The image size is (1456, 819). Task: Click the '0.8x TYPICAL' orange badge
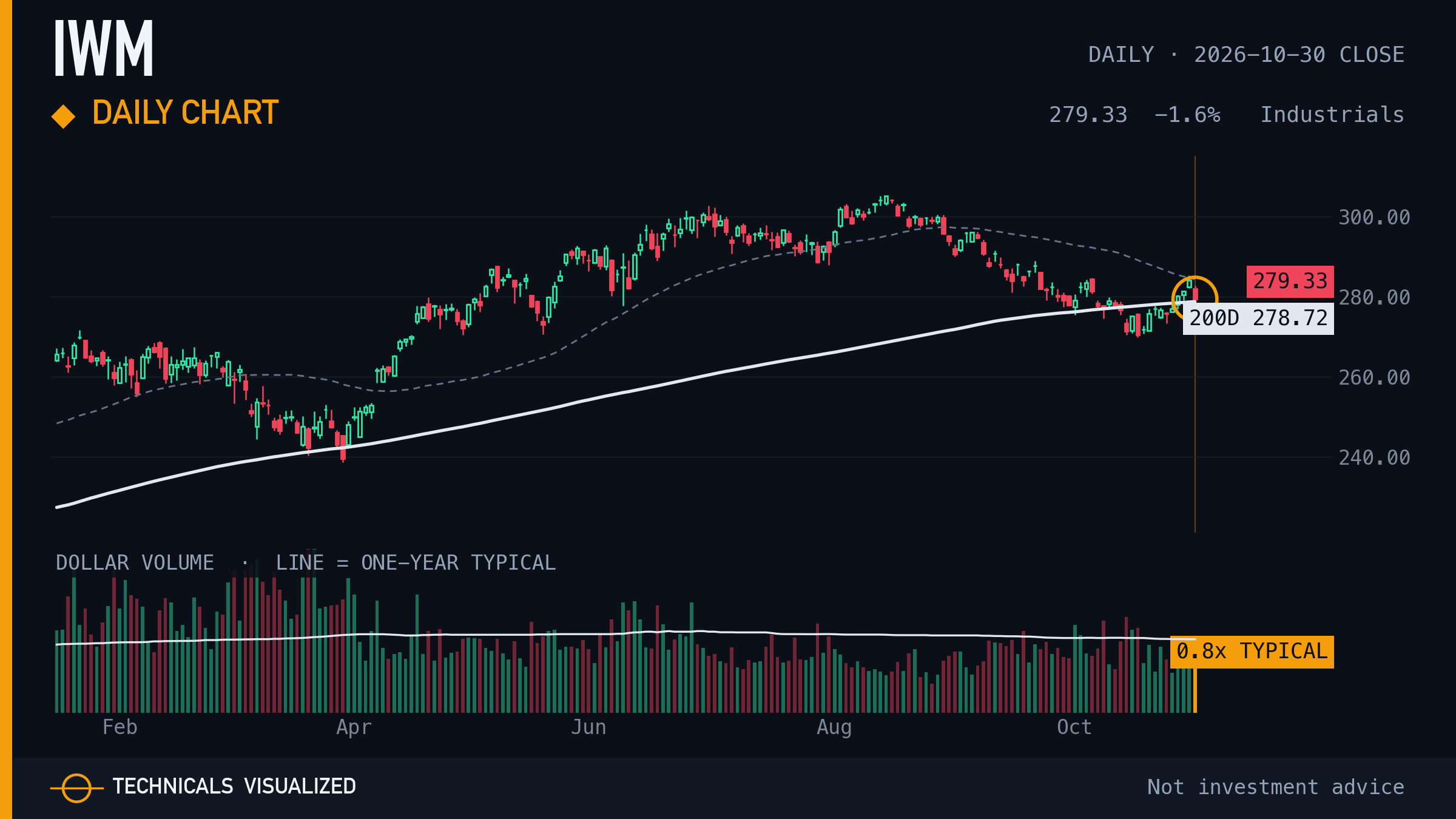coord(1252,652)
